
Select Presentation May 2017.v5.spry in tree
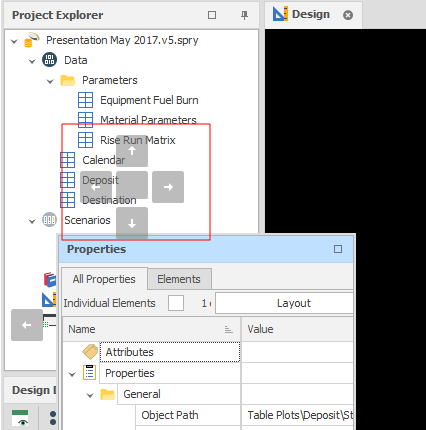[x=122, y=40]
